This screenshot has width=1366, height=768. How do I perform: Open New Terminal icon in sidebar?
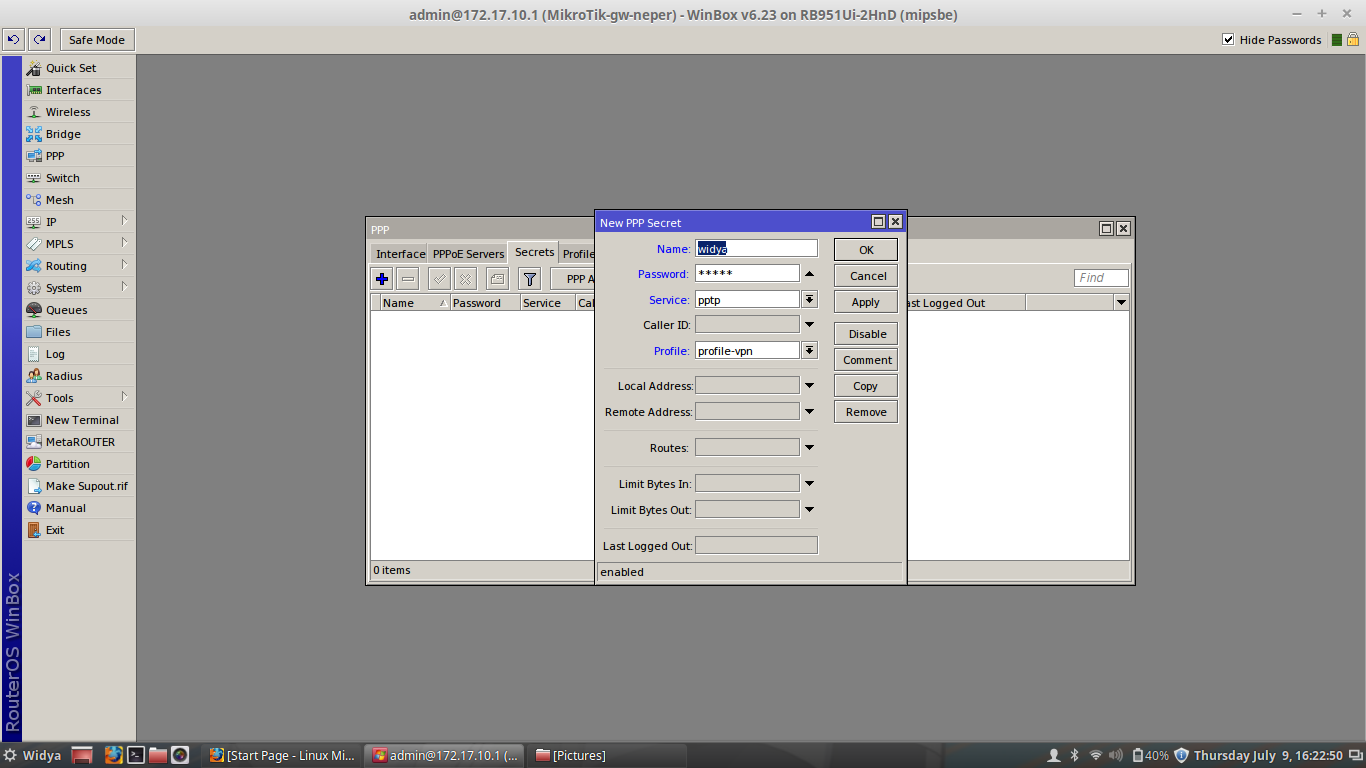tap(34, 420)
